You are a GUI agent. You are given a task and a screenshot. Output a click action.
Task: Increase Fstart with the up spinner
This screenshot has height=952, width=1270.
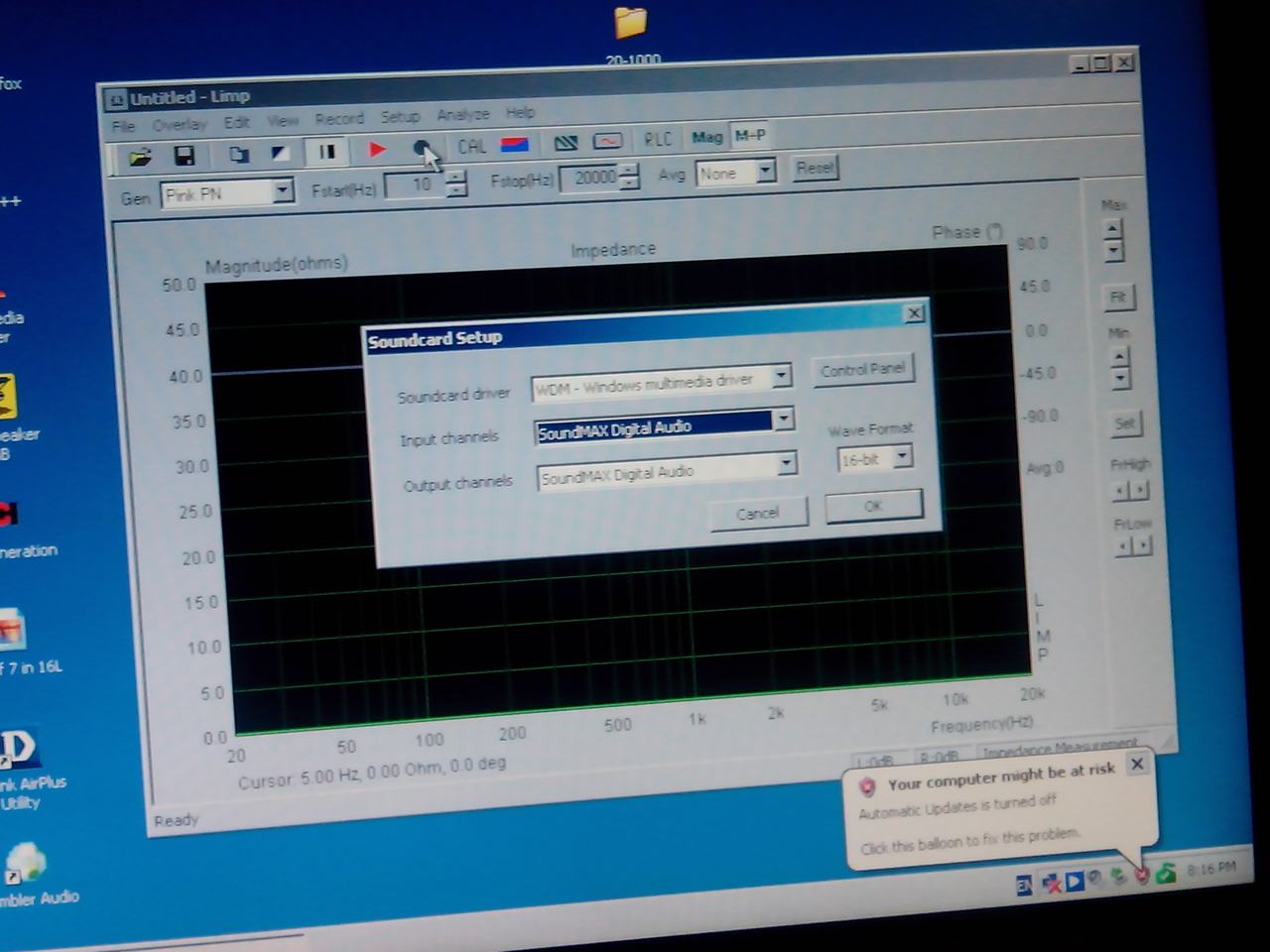[x=455, y=178]
